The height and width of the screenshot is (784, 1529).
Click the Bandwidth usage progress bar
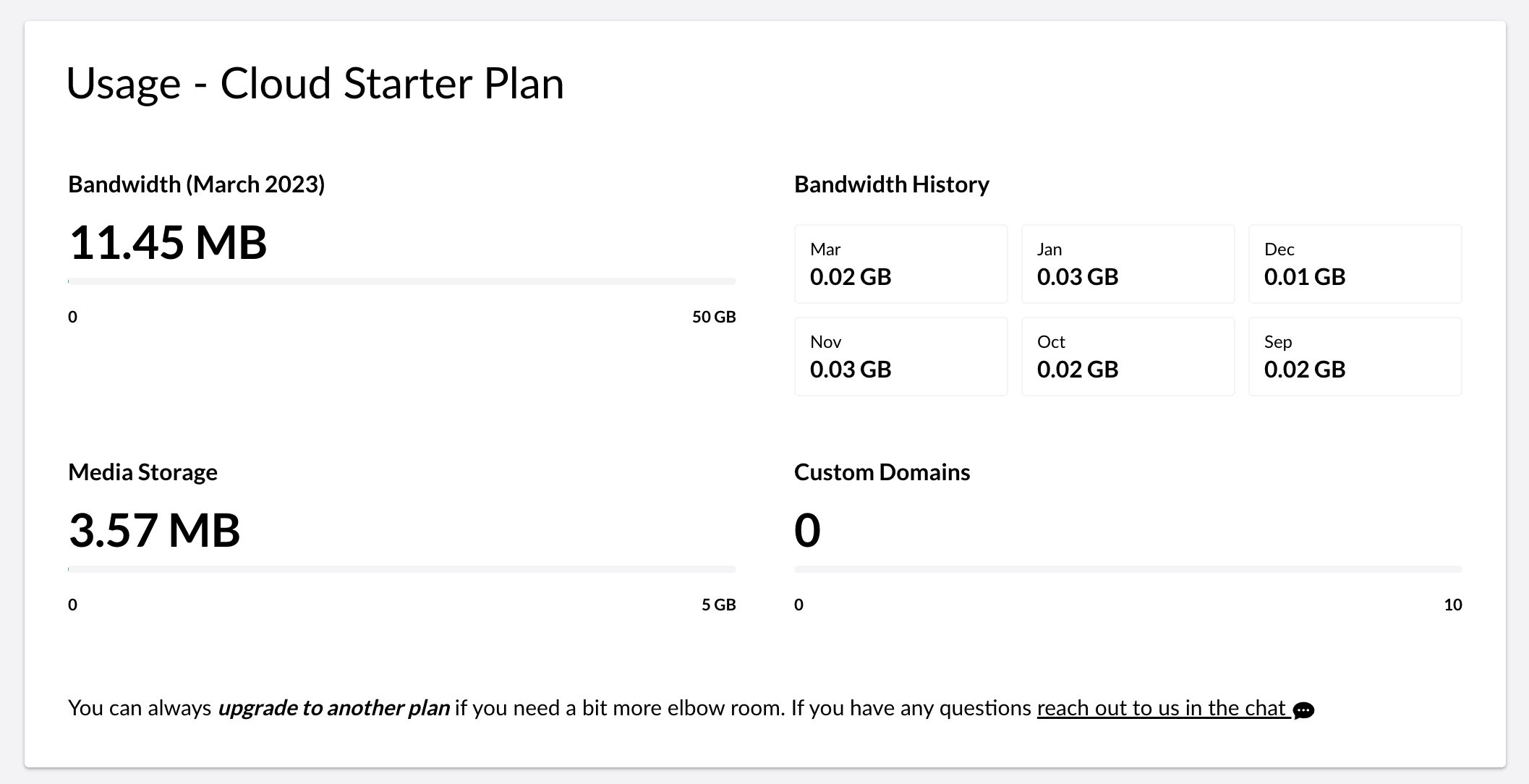pos(402,281)
